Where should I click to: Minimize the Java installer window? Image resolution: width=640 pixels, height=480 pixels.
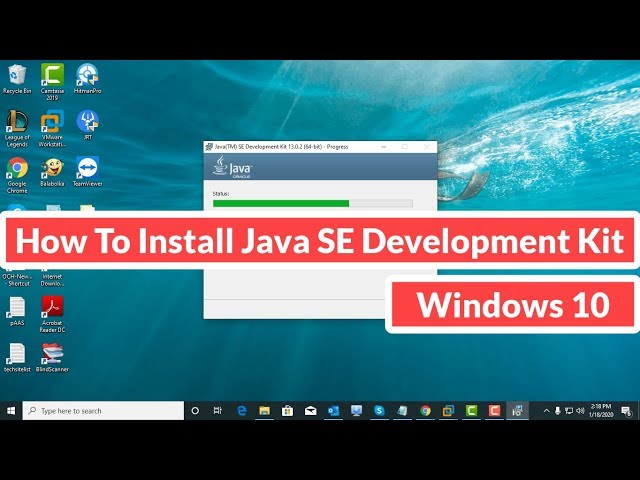(x=384, y=147)
